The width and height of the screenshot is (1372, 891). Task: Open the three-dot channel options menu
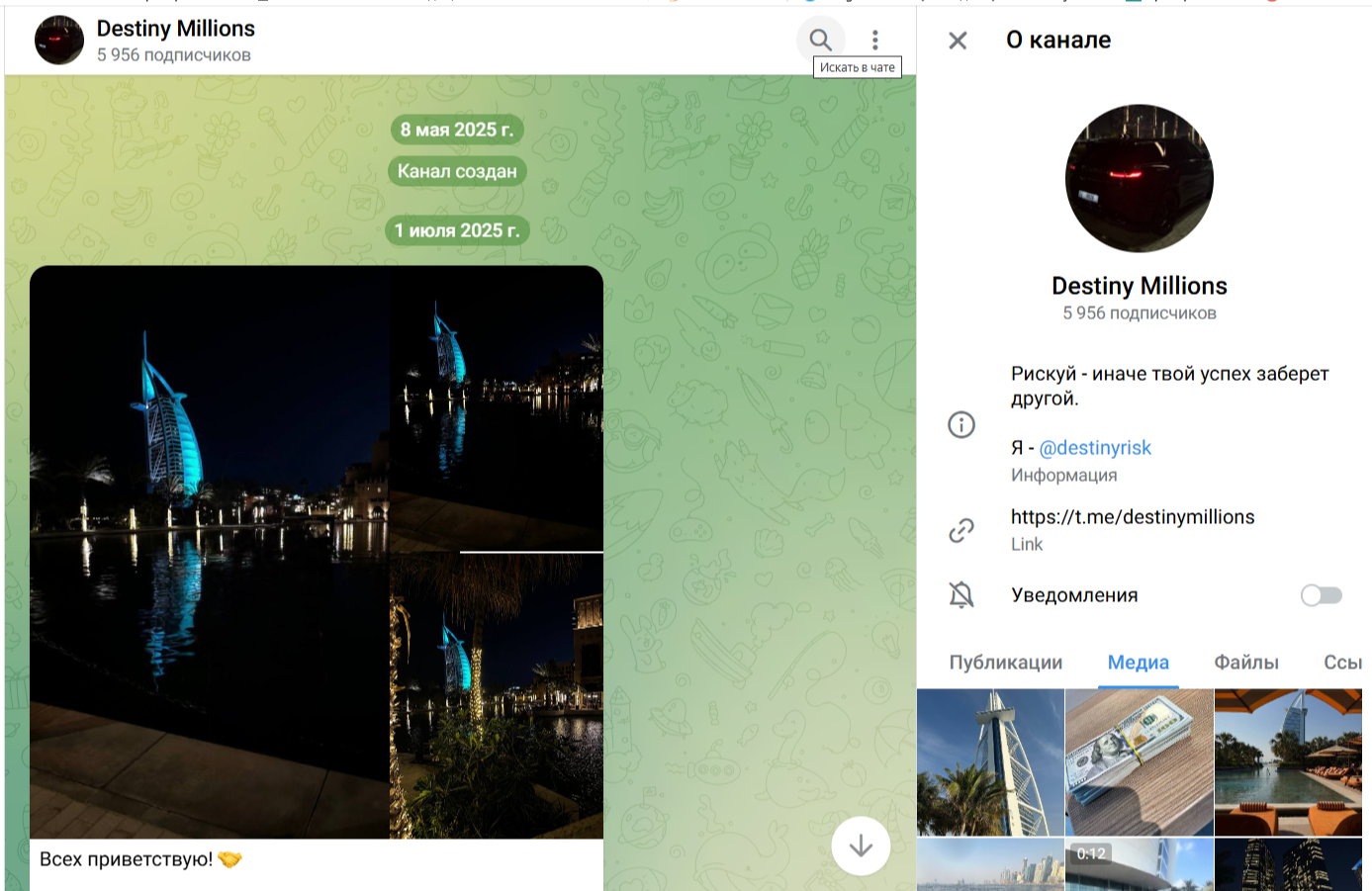pyautogui.click(x=874, y=40)
